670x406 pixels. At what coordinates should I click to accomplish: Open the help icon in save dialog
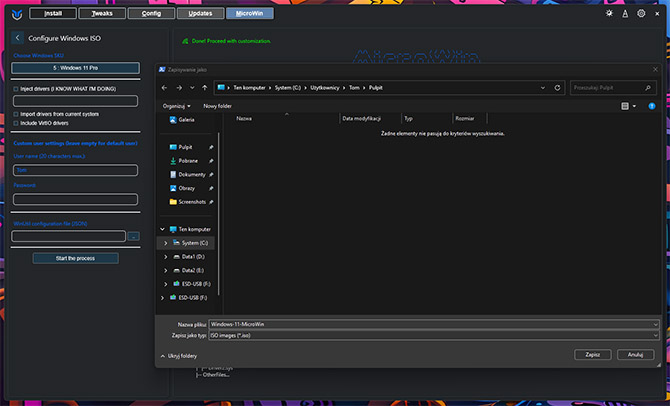652,106
